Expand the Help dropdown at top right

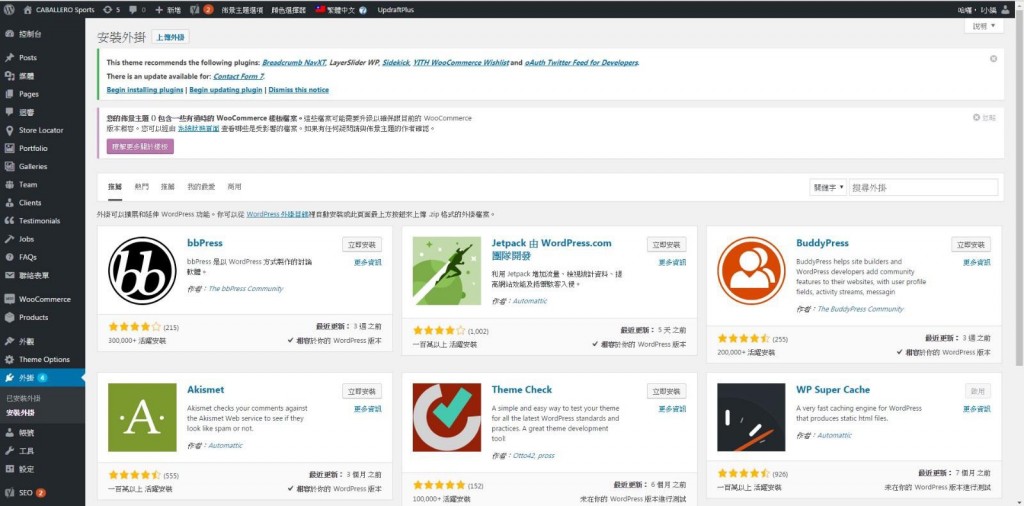[x=984, y=26]
